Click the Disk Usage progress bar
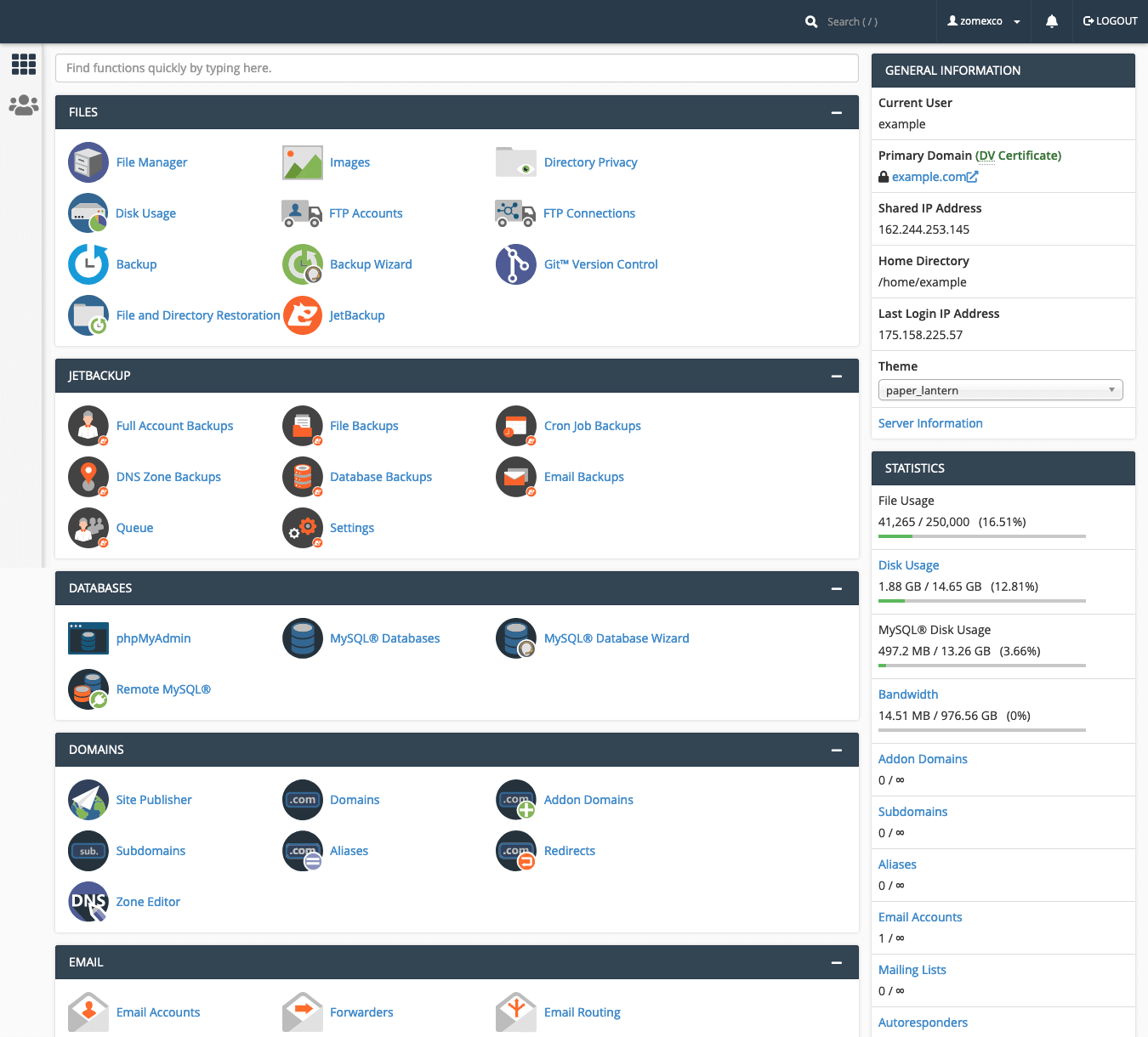 coord(980,601)
